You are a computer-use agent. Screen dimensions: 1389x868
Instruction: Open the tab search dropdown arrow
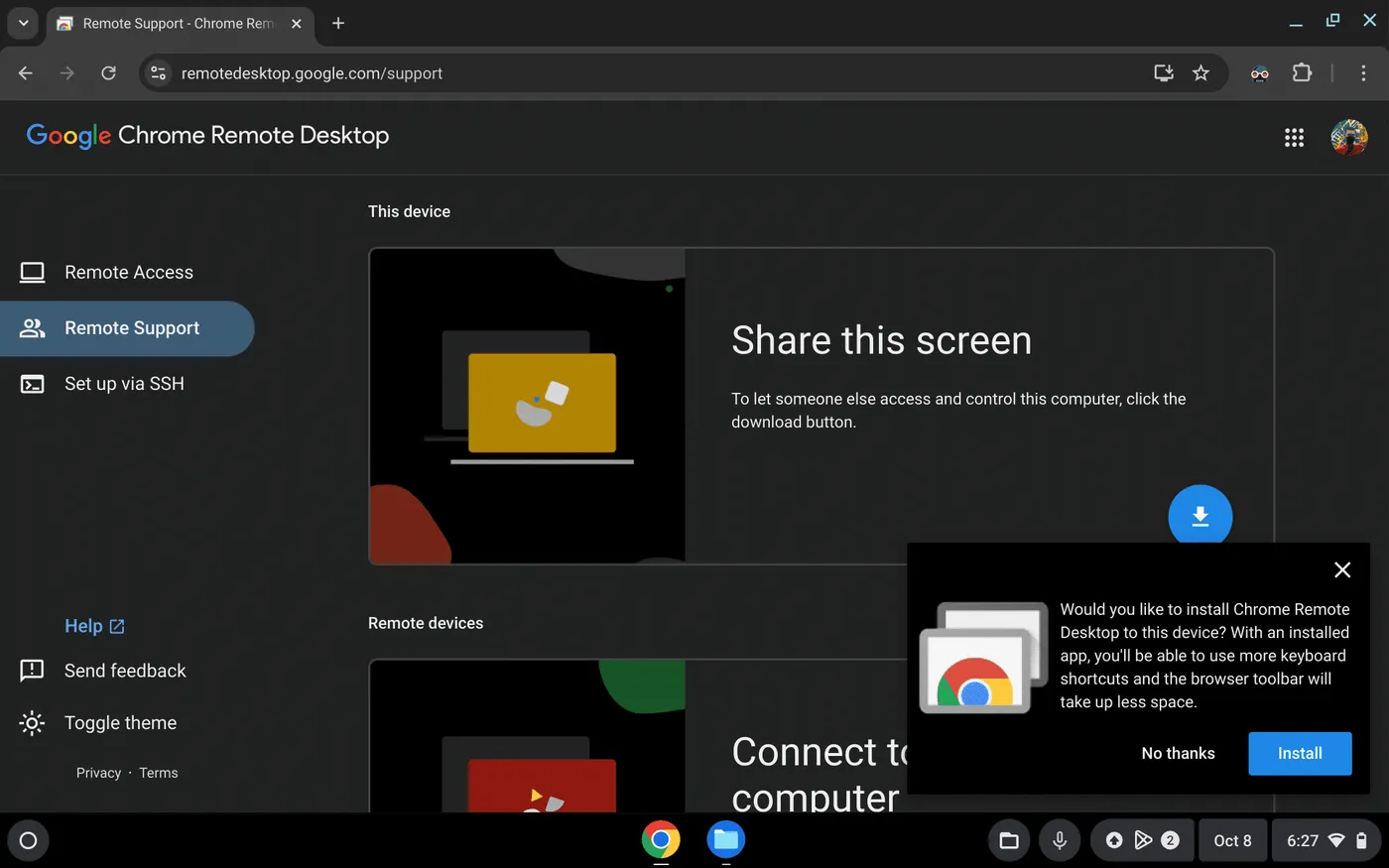pos(23,23)
